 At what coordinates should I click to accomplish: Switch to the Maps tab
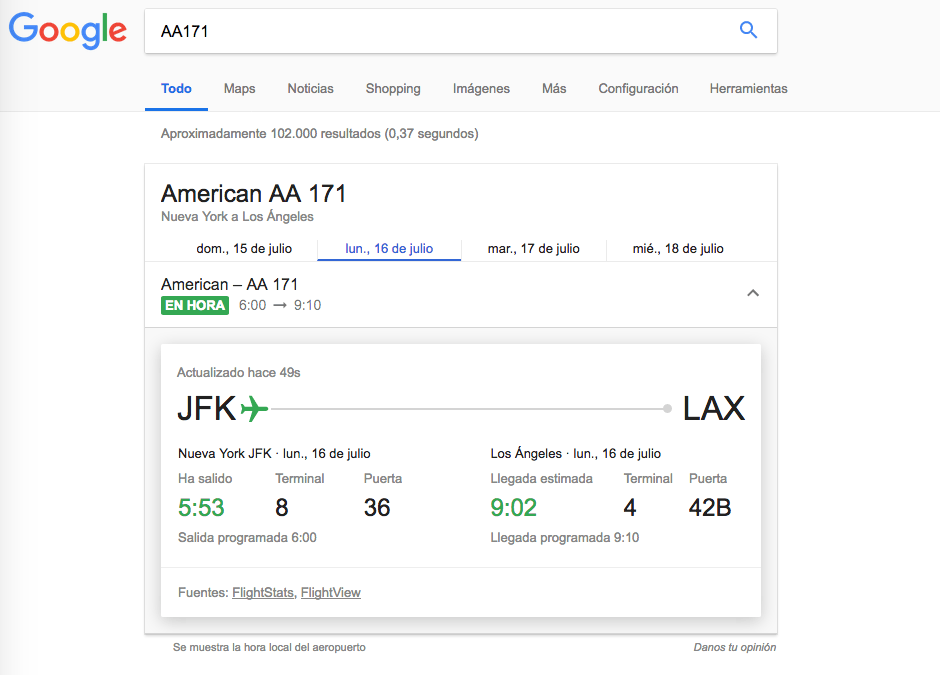[240, 89]
